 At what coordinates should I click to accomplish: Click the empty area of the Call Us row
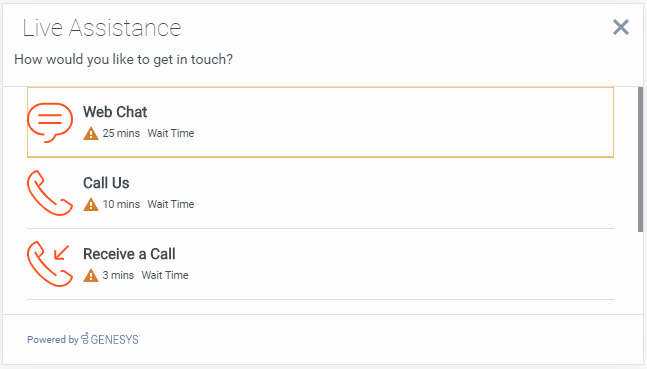[x=404, y=193]
